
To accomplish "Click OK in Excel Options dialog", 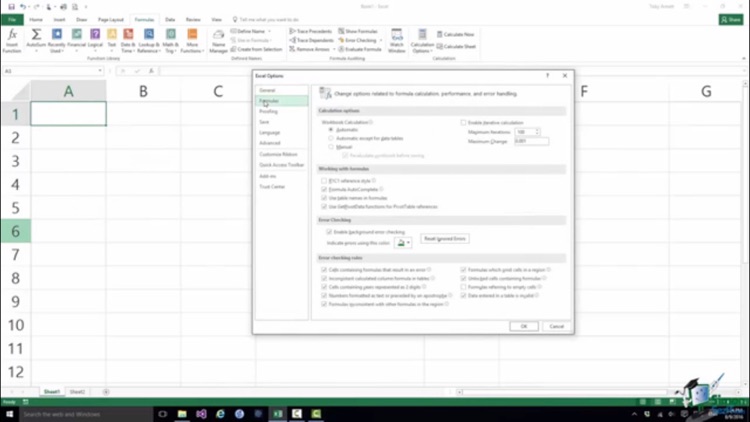I will pos(524,326).
